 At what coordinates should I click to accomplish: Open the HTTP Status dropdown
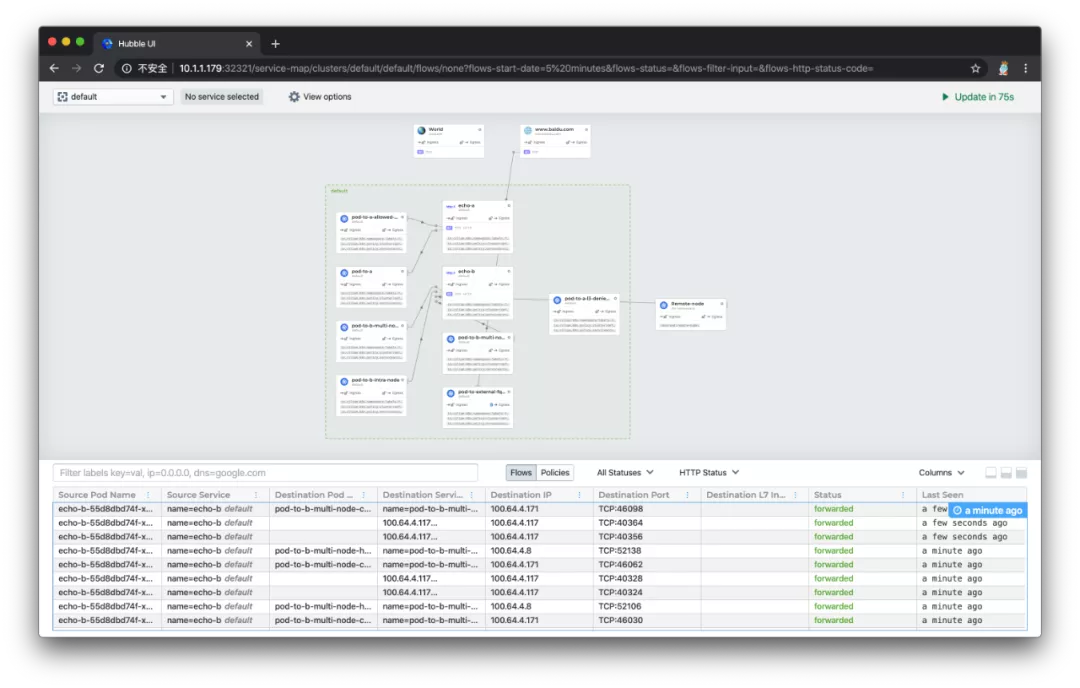(x=709, y=472)
